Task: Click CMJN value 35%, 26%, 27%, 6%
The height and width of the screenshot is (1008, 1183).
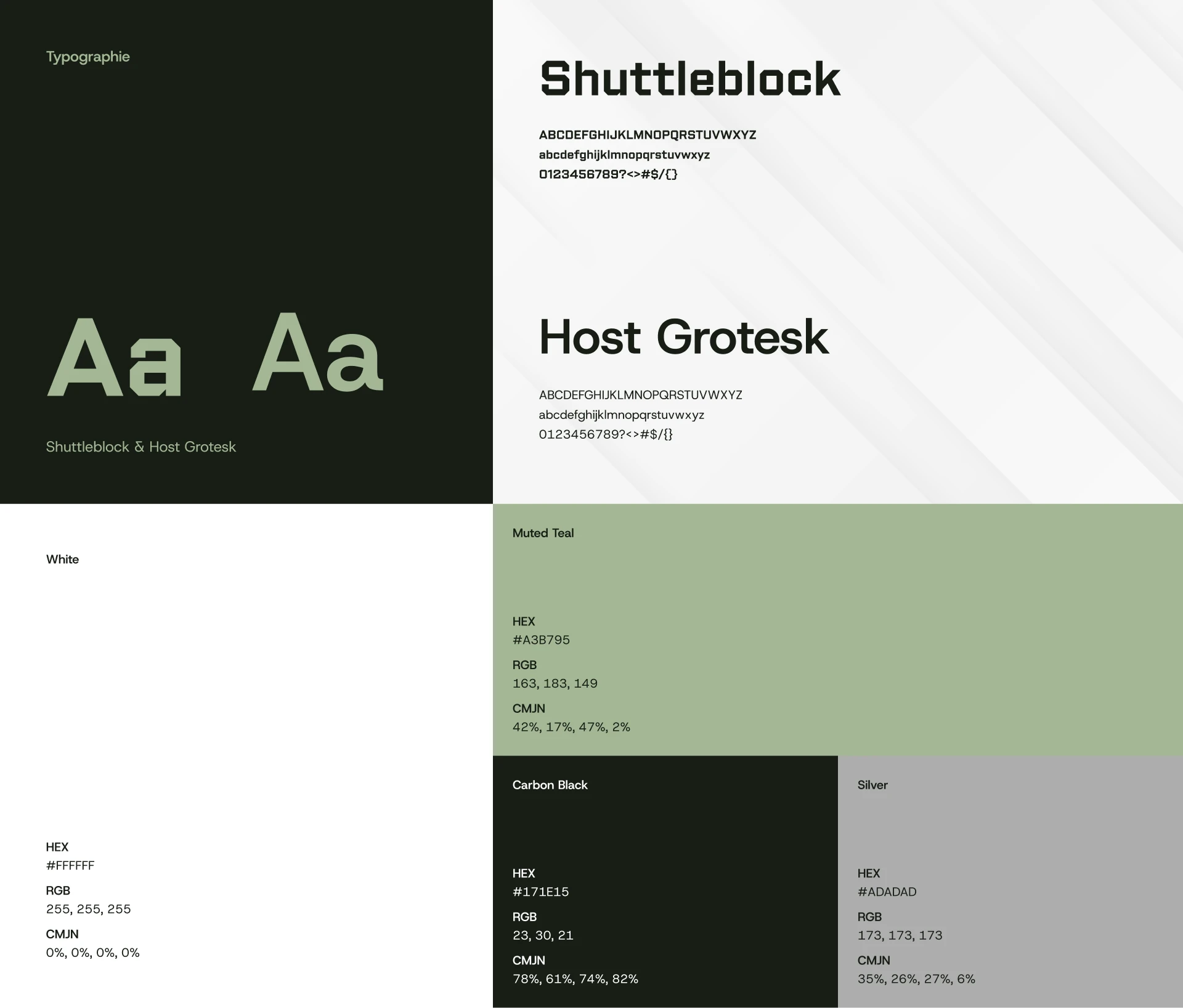Action: (916, 979)
